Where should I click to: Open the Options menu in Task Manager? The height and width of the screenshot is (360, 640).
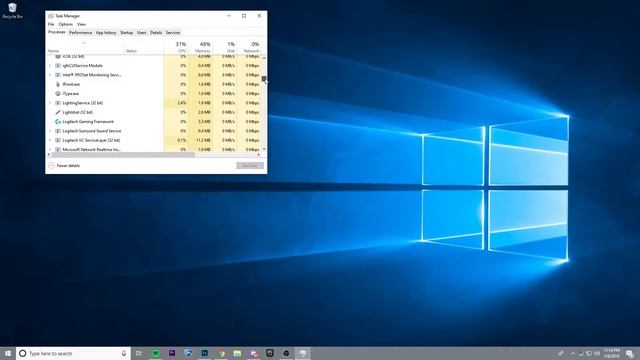tap(65, 24)
